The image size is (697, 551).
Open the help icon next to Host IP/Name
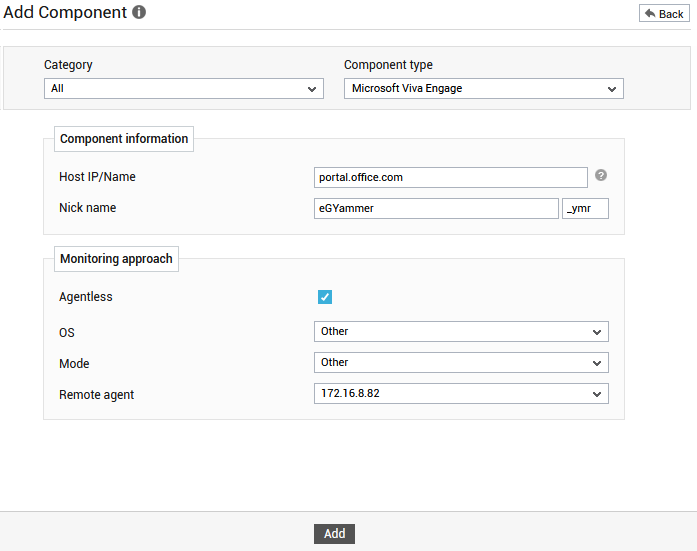tap(601, 175)
